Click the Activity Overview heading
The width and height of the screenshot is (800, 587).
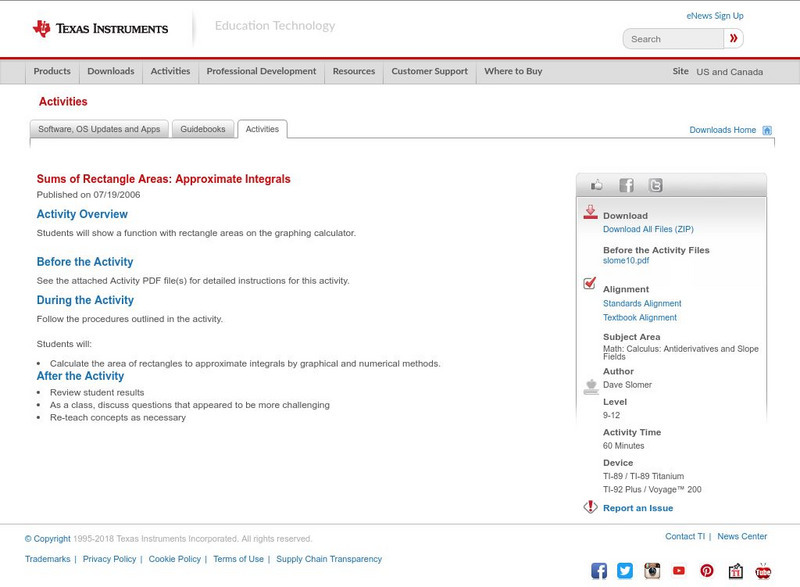82,214
